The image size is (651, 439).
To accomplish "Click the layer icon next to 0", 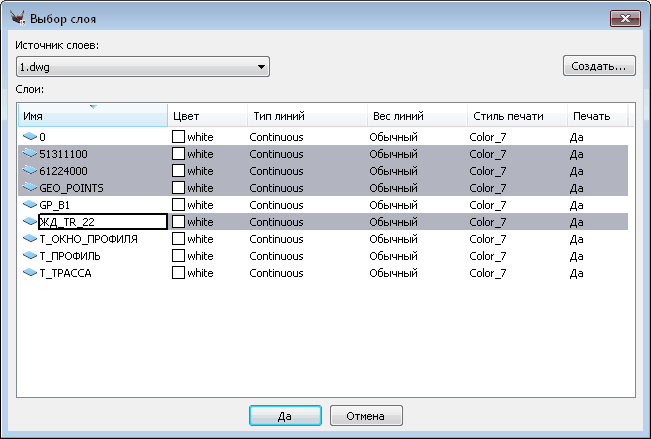I will coord(29,137).
